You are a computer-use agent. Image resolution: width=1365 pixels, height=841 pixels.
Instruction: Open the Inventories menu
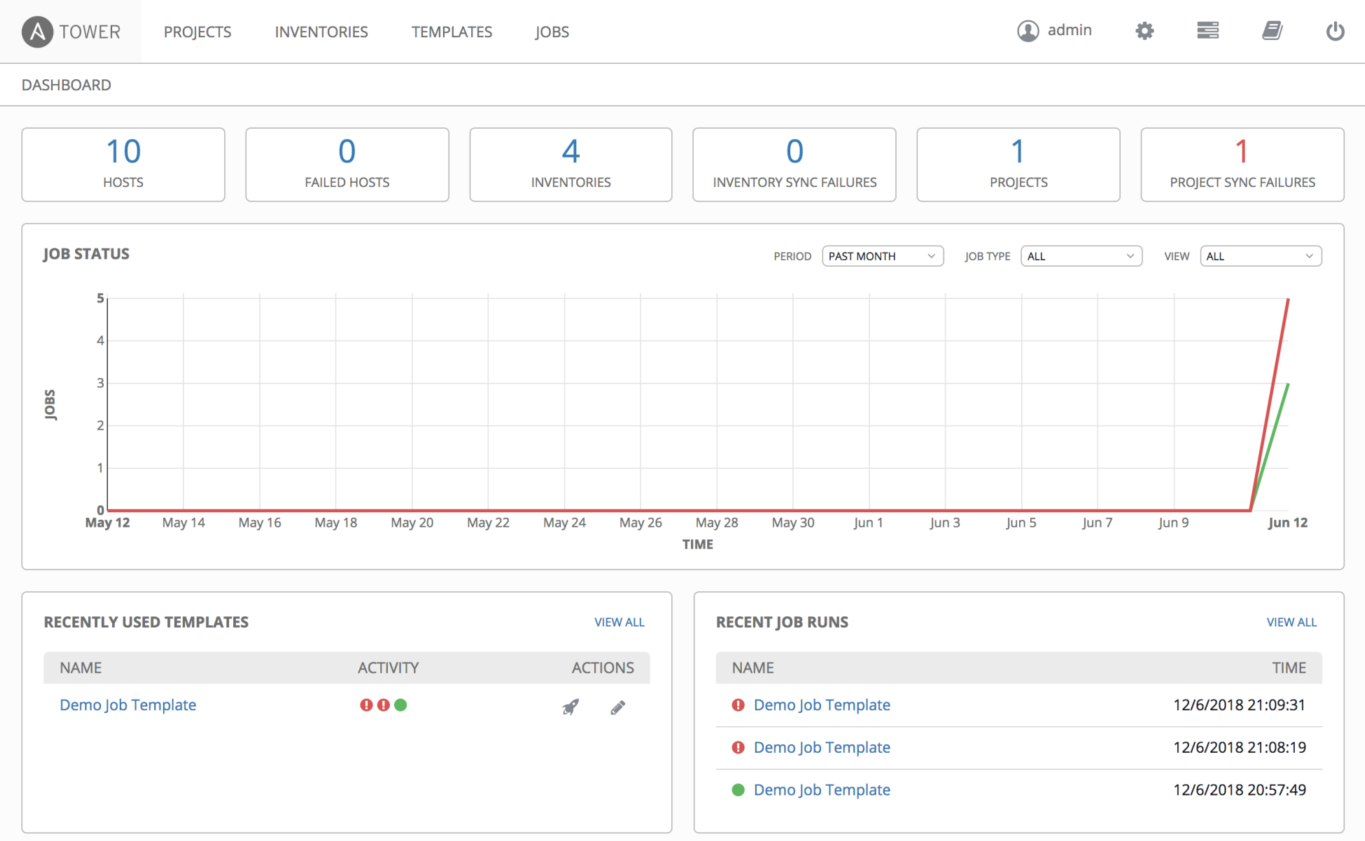pyautogui.click(x=321, y=32)
